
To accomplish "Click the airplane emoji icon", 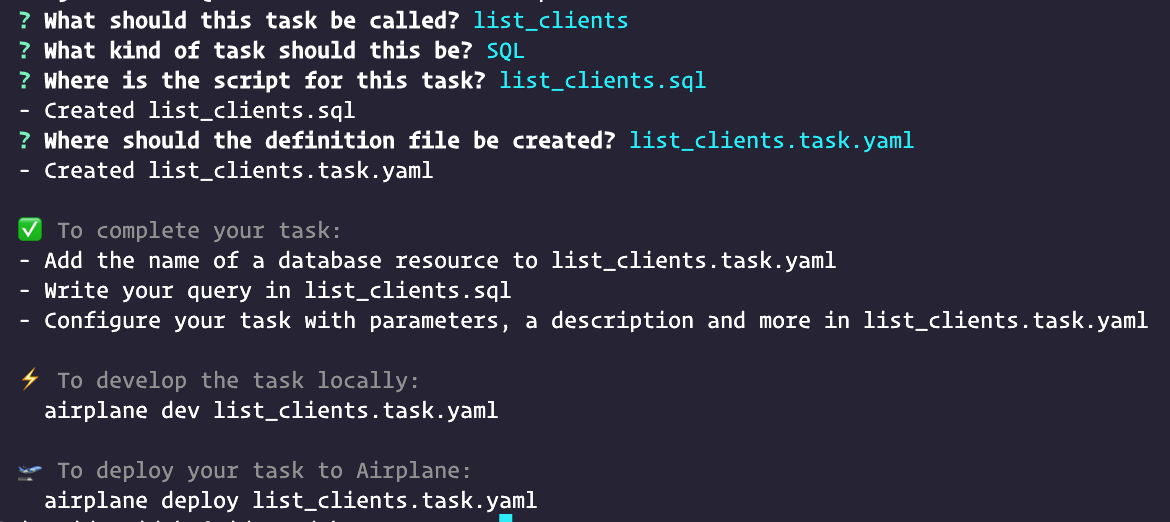I will 31,471.
